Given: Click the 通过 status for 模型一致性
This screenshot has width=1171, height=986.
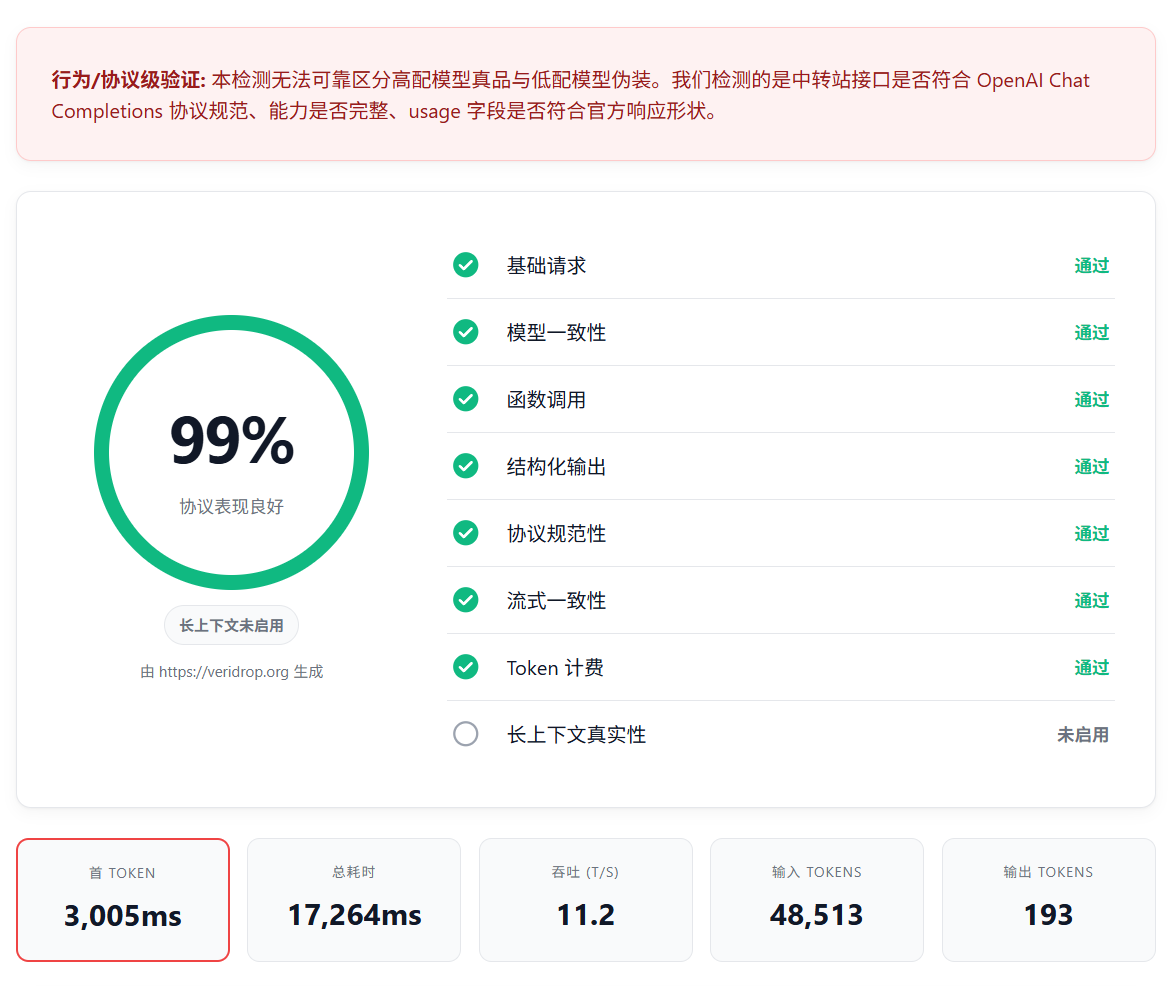Looking at the screenshot, I should click(x=1091, y=332).
